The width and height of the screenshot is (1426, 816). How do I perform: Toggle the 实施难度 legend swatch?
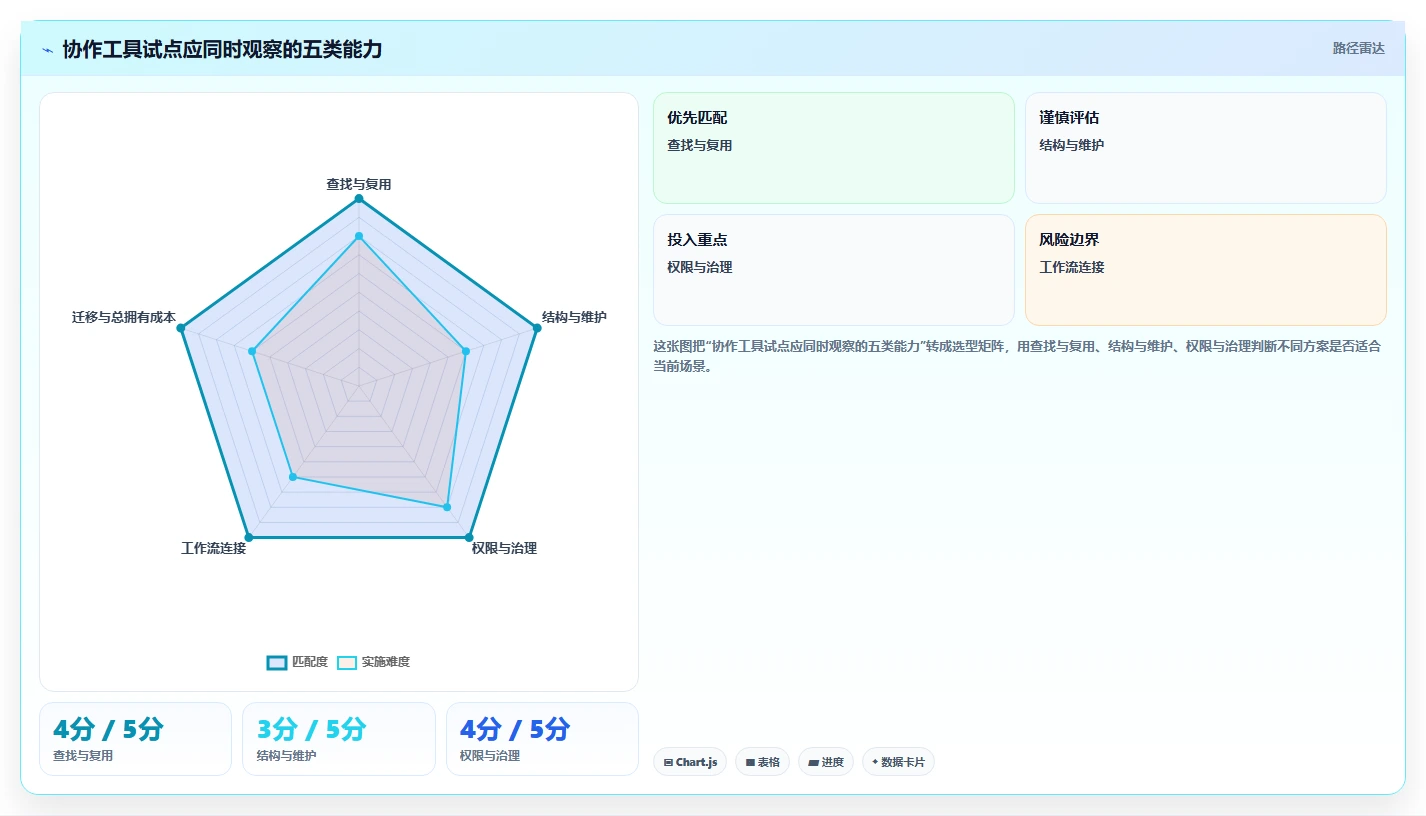pos(347,662)
